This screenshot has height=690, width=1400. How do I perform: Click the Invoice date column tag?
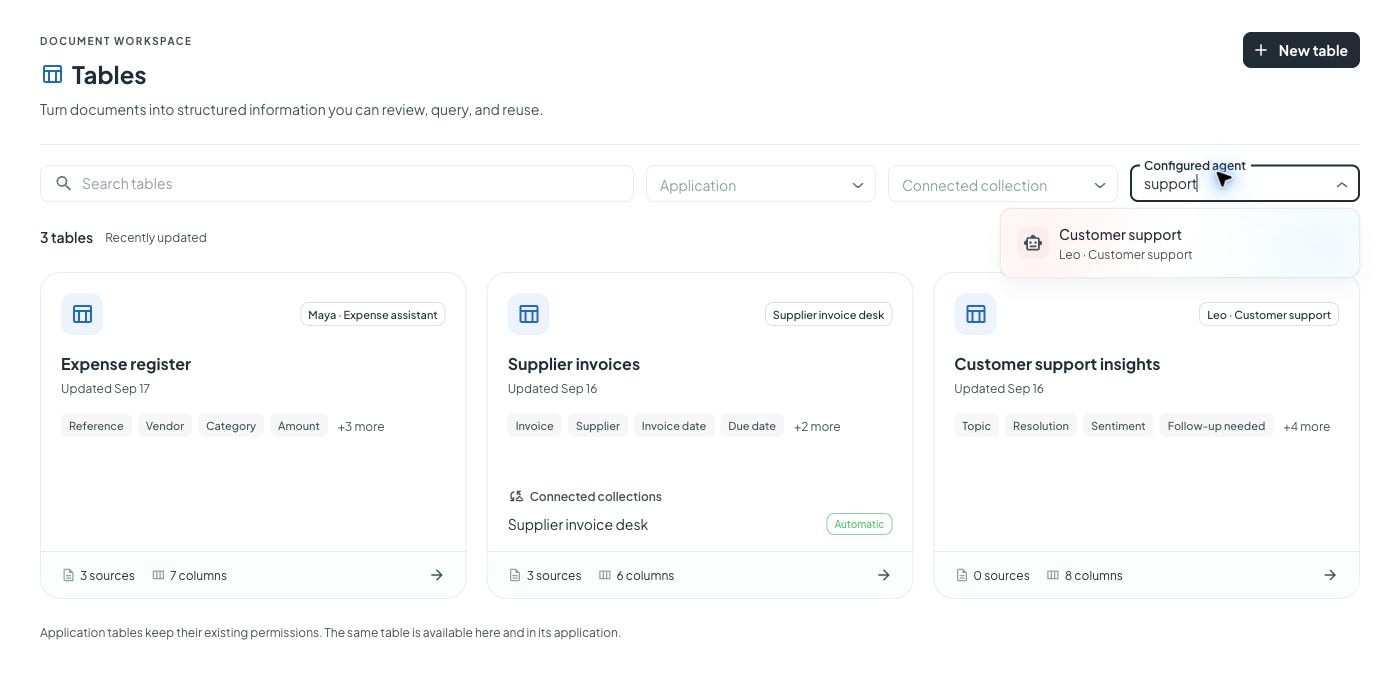coord(674,426)
